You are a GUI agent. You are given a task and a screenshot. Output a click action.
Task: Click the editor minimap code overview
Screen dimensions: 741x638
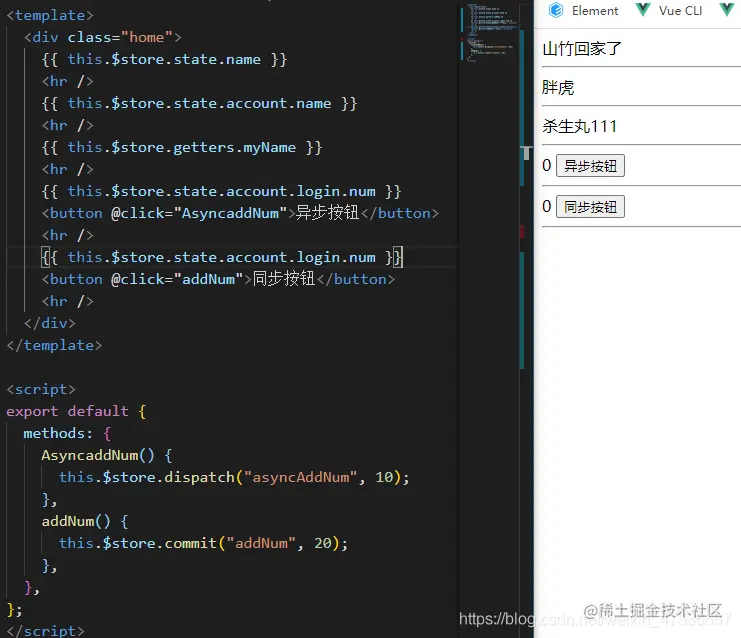tap(490, 32)
